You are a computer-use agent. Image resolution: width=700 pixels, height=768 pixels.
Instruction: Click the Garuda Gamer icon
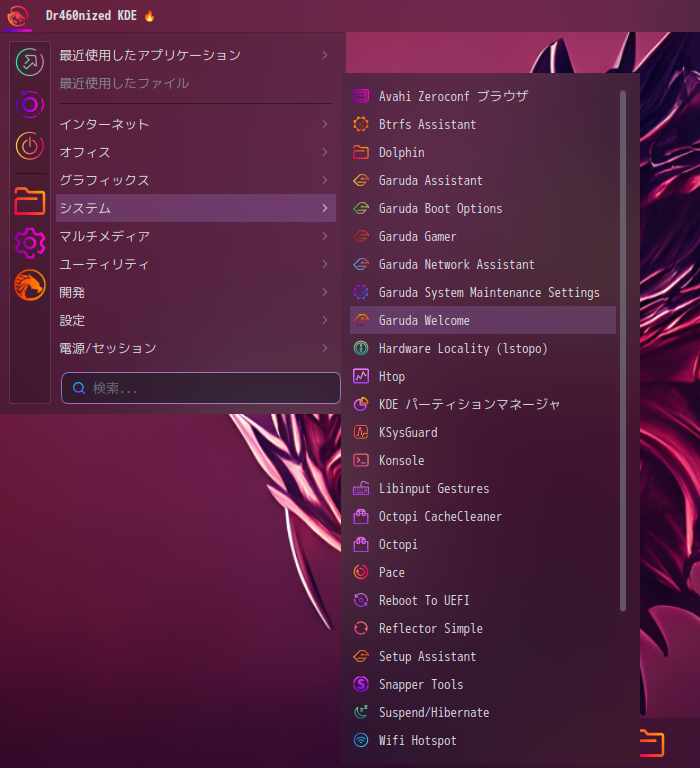361,236
